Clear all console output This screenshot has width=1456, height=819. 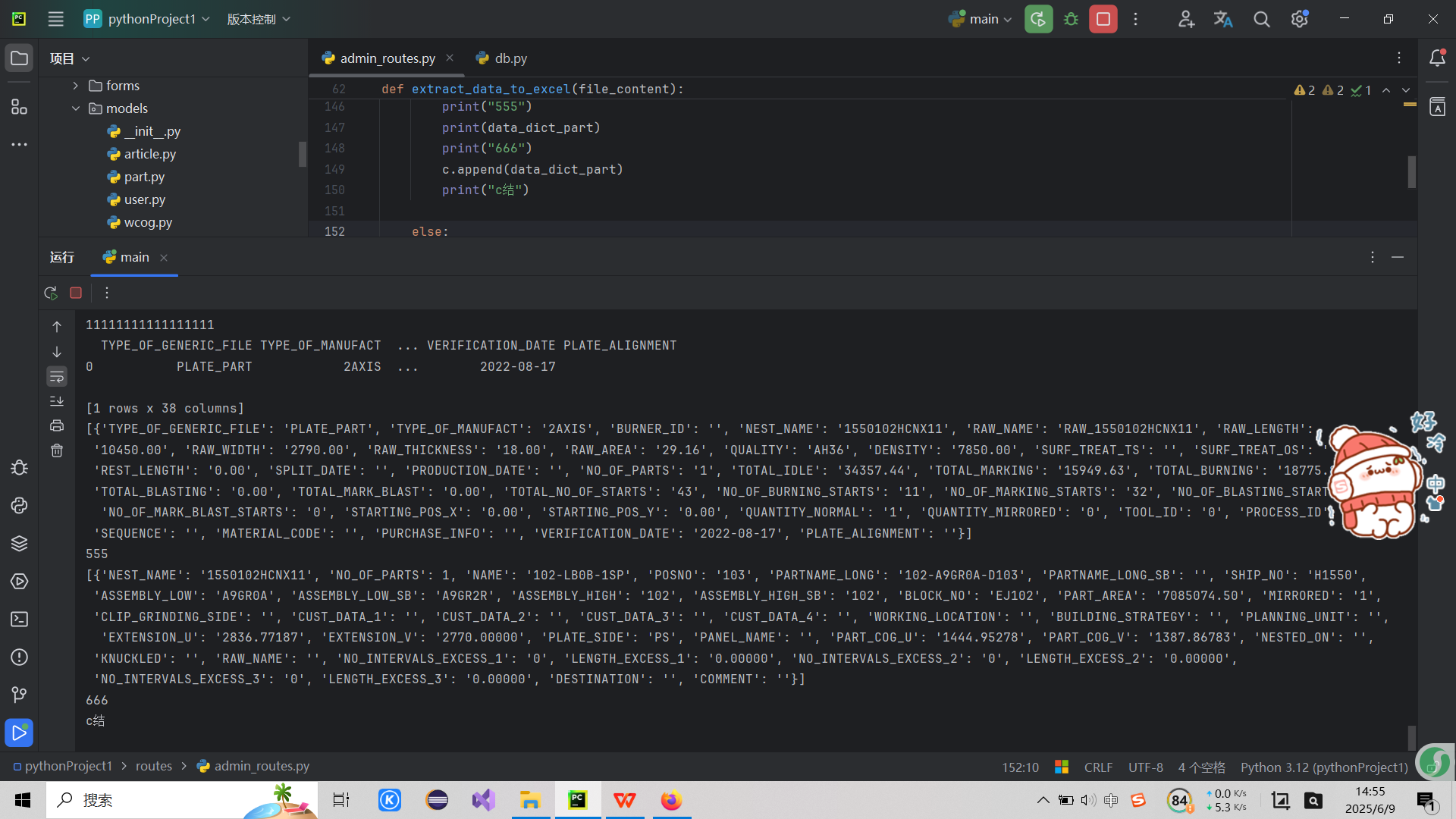pyautogui.click(x=57, y=450)
